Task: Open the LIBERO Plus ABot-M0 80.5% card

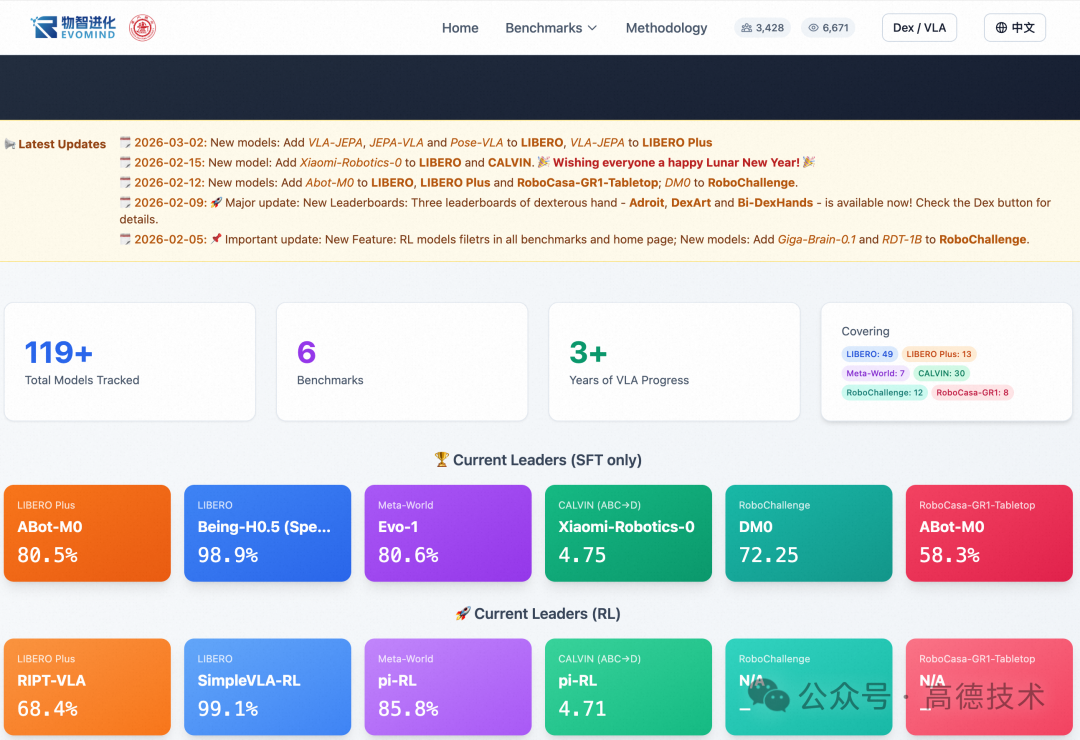Action: [x=87, y=533]
